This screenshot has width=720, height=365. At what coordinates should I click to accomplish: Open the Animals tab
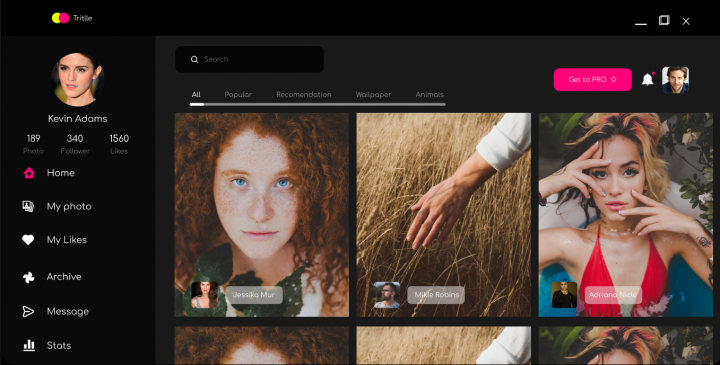pyautogui.click(x=429, y=95)
